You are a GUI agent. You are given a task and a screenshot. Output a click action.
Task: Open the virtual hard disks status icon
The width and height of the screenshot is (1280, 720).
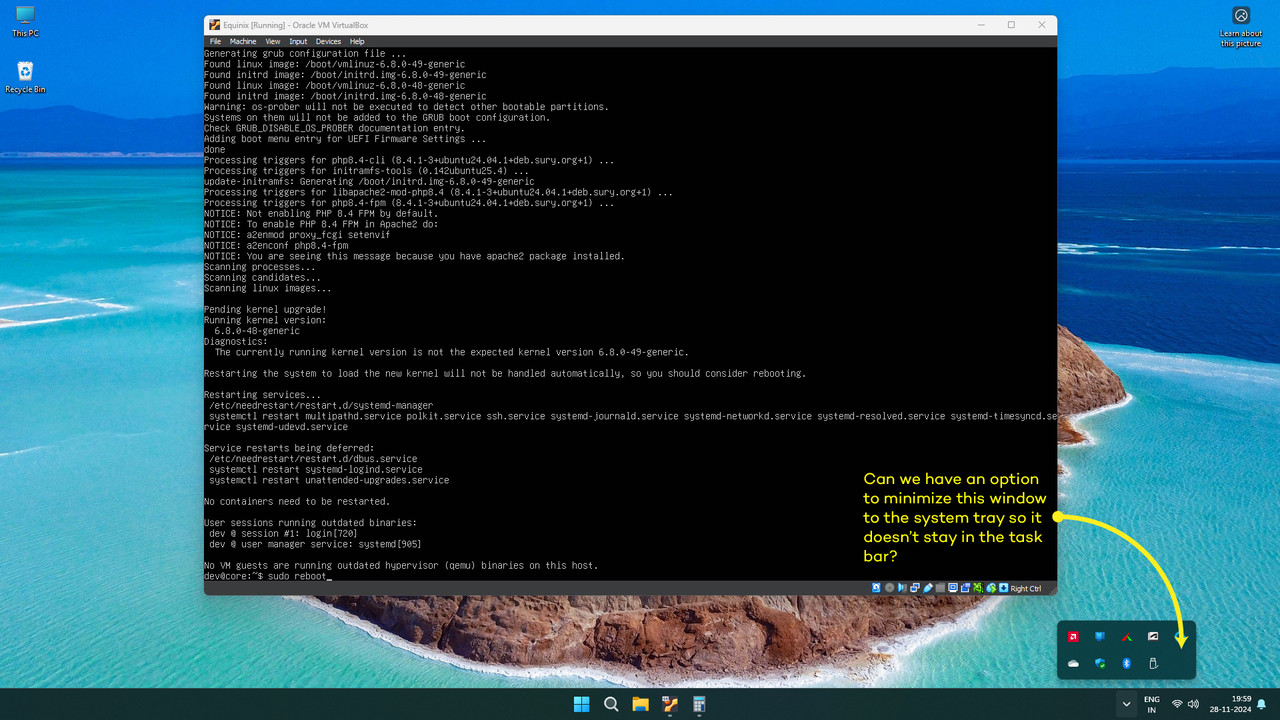[875, 588]
